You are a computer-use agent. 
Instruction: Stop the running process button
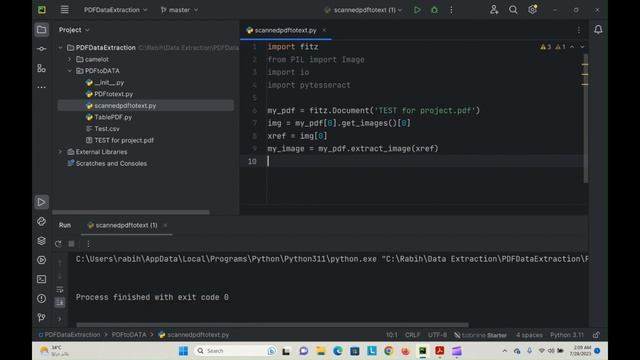pyautogui.click(x=71, y=244)
